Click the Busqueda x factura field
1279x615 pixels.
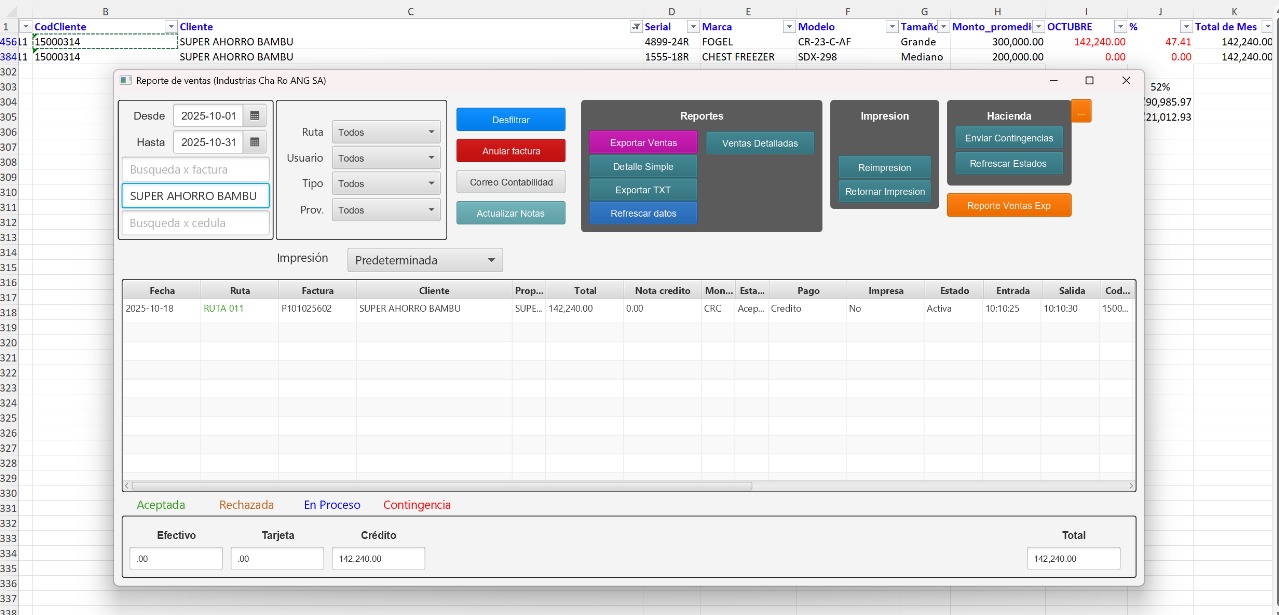[196, 170]
